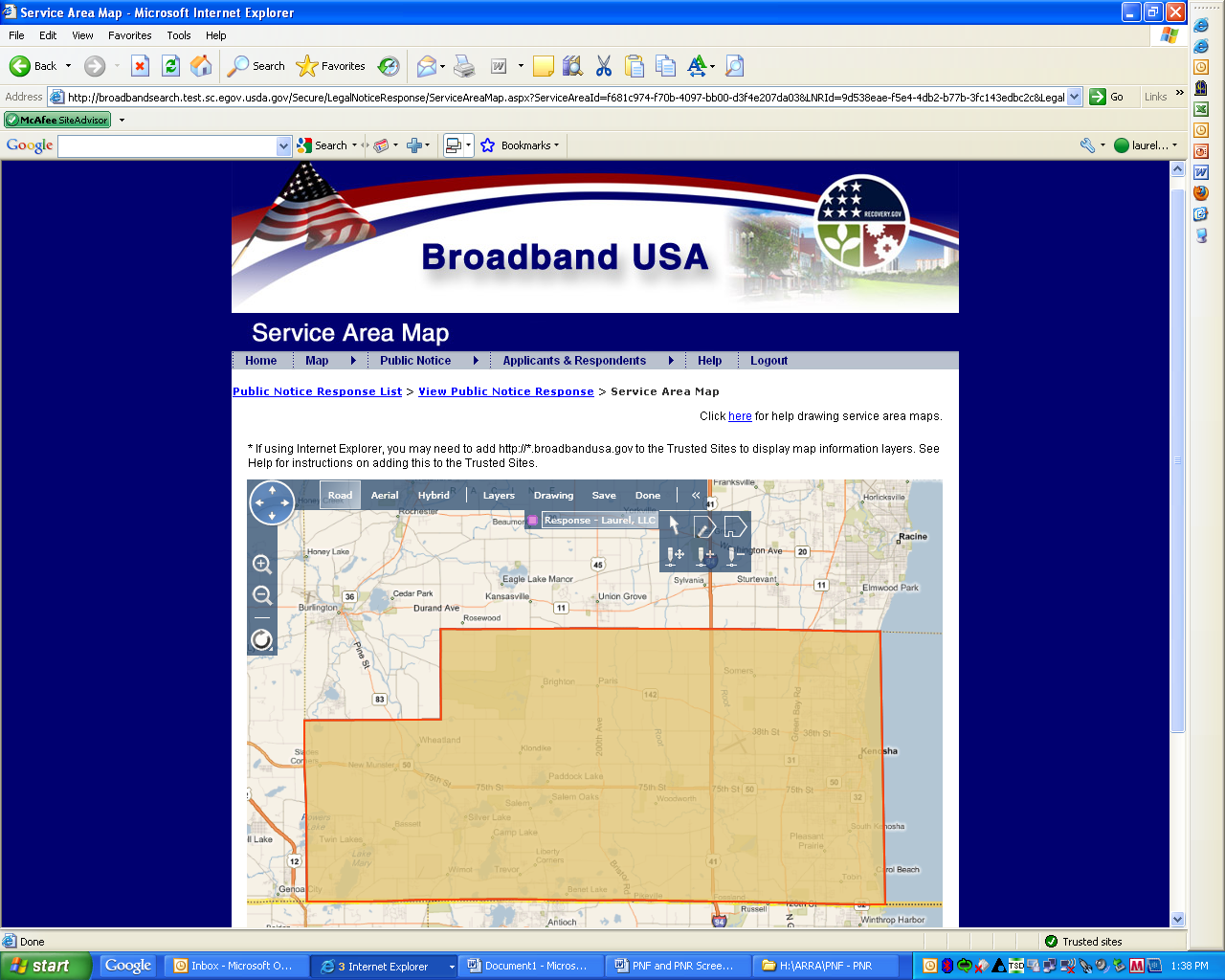Screen dimensions: 1225x980
Task: Click the purple Response layer color swatch
Action: [533, 521]
